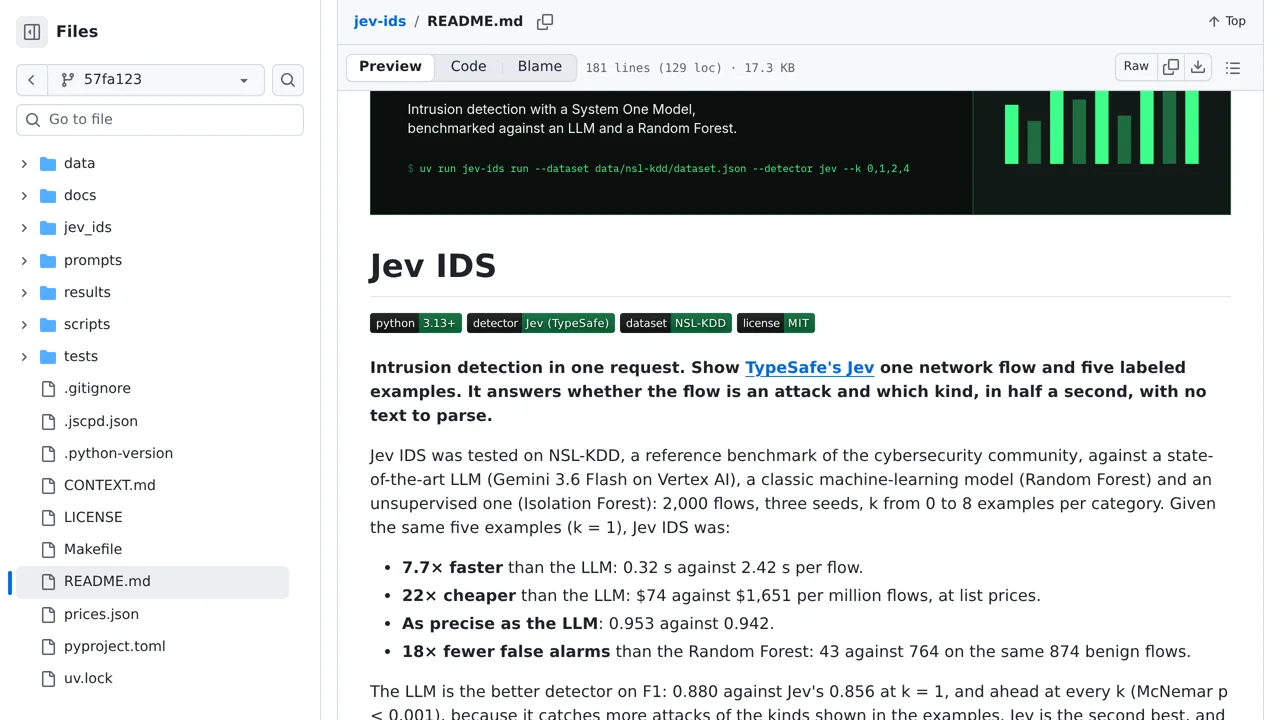
Task: Open file search magnifier button
Action: point(288,80)
